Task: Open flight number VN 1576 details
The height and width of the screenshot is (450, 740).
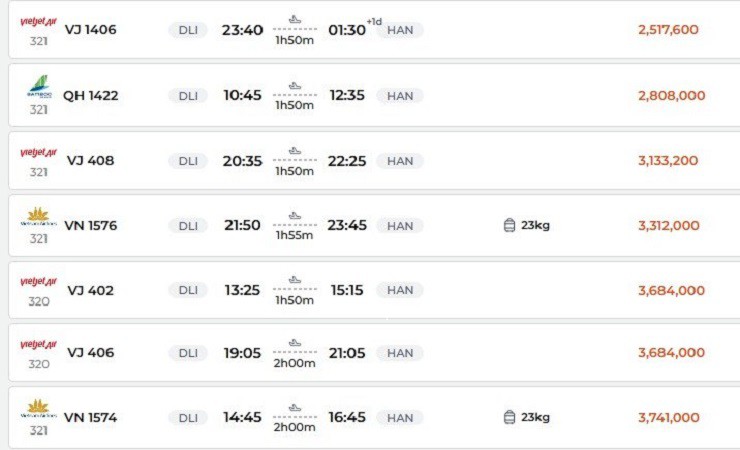Action: [90, 226]
